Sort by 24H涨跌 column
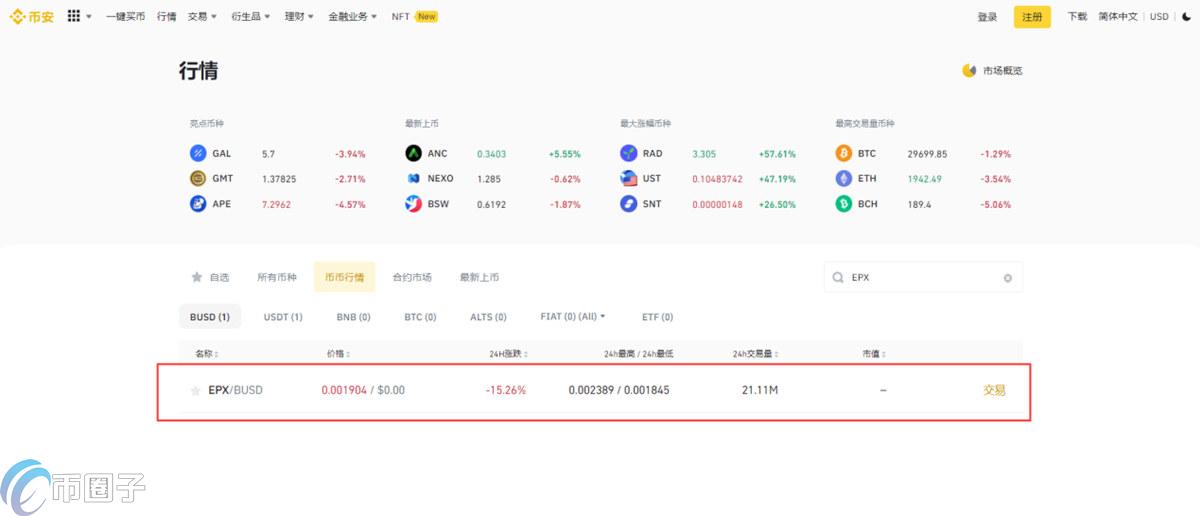Viewport: 1200px width, 516px height. (x=507, y=354)
